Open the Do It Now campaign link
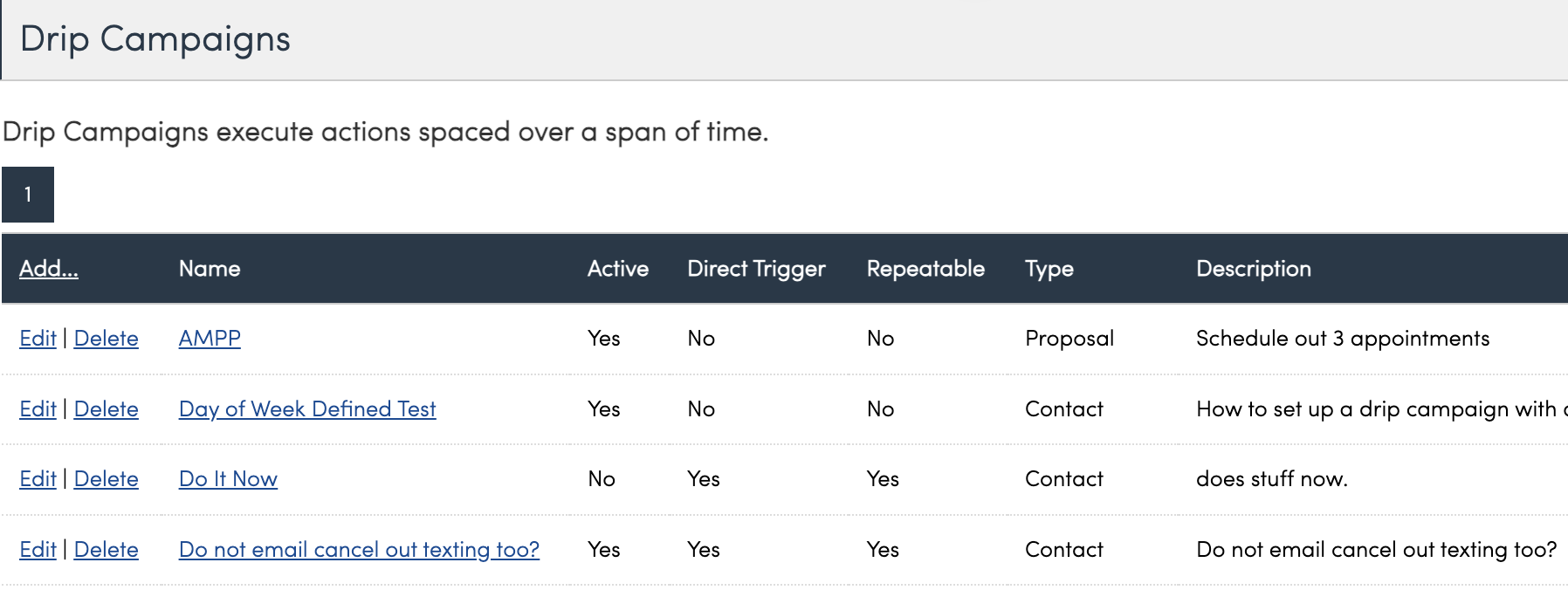The image size is (1568, 590). [x=228, y=479]
